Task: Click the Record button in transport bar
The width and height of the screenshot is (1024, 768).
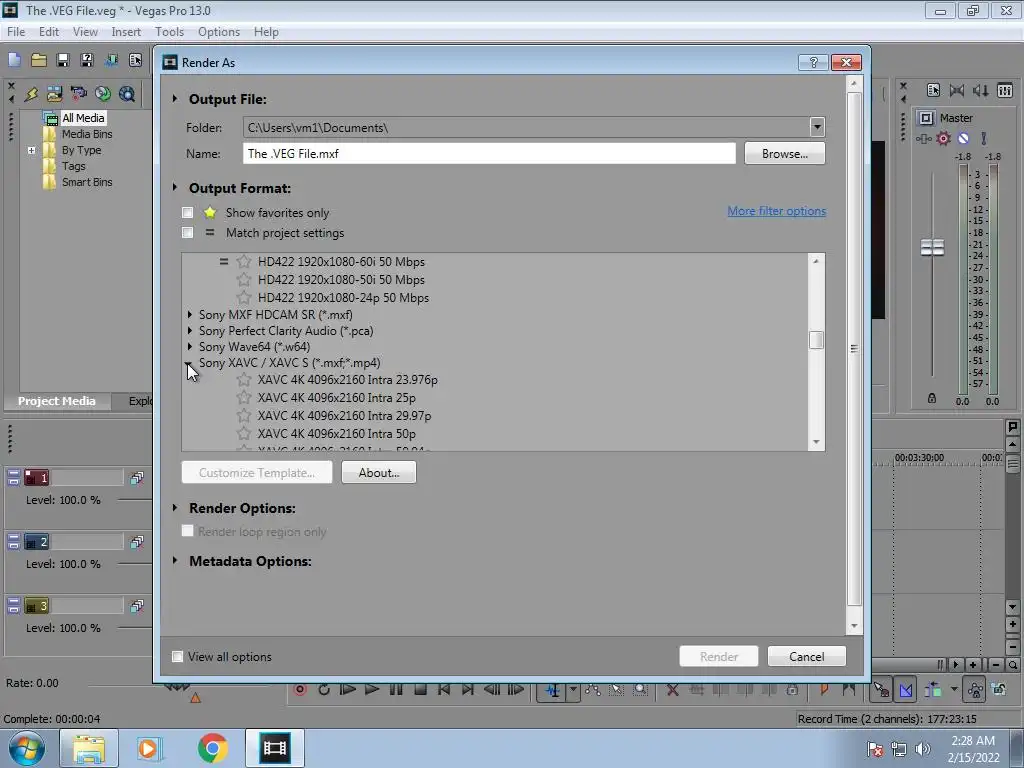Action: coord(300,690)
